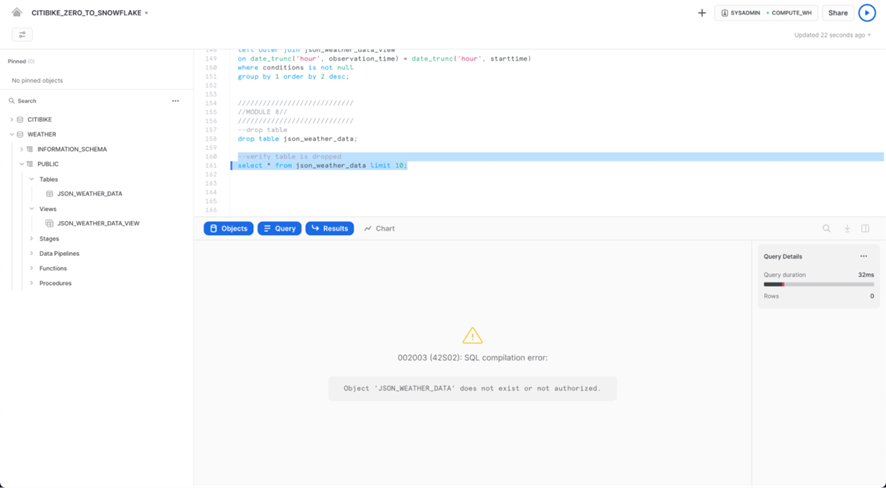886x488 pixels.
Task: Expand the CITIBIKE database
Action: point(12,120)
